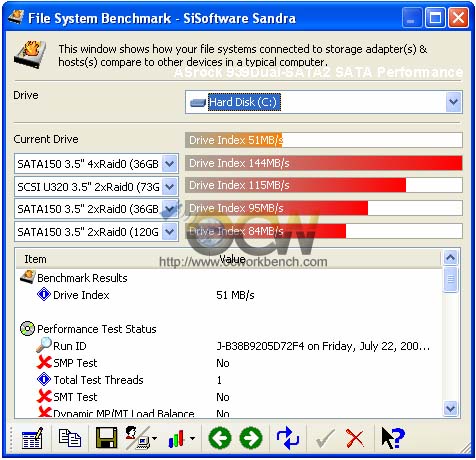Click the blue refresh arrows icon
This screenshot has height=460, width=476.
coord(288,438)
